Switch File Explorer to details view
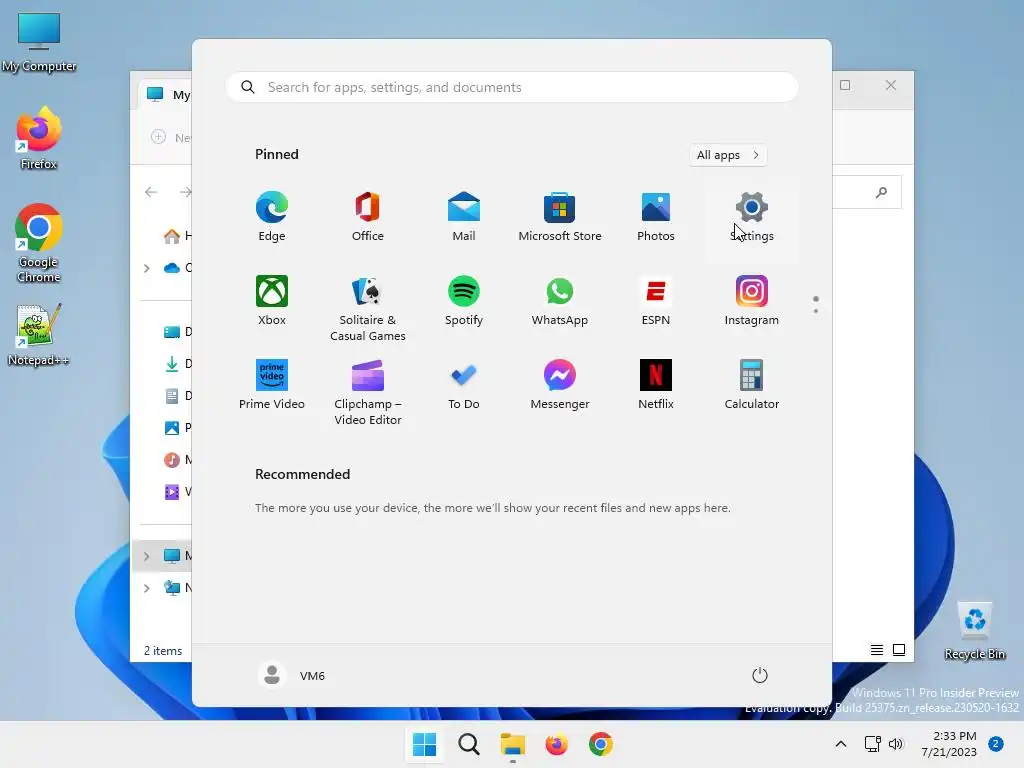 coord(876,650)
